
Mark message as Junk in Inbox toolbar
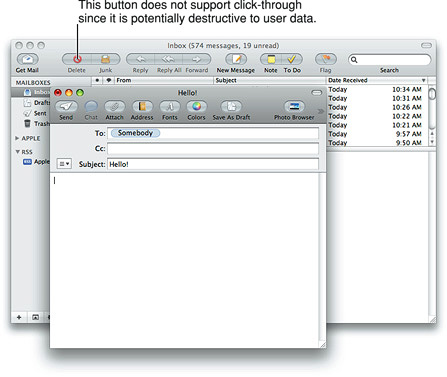point(105,59)
